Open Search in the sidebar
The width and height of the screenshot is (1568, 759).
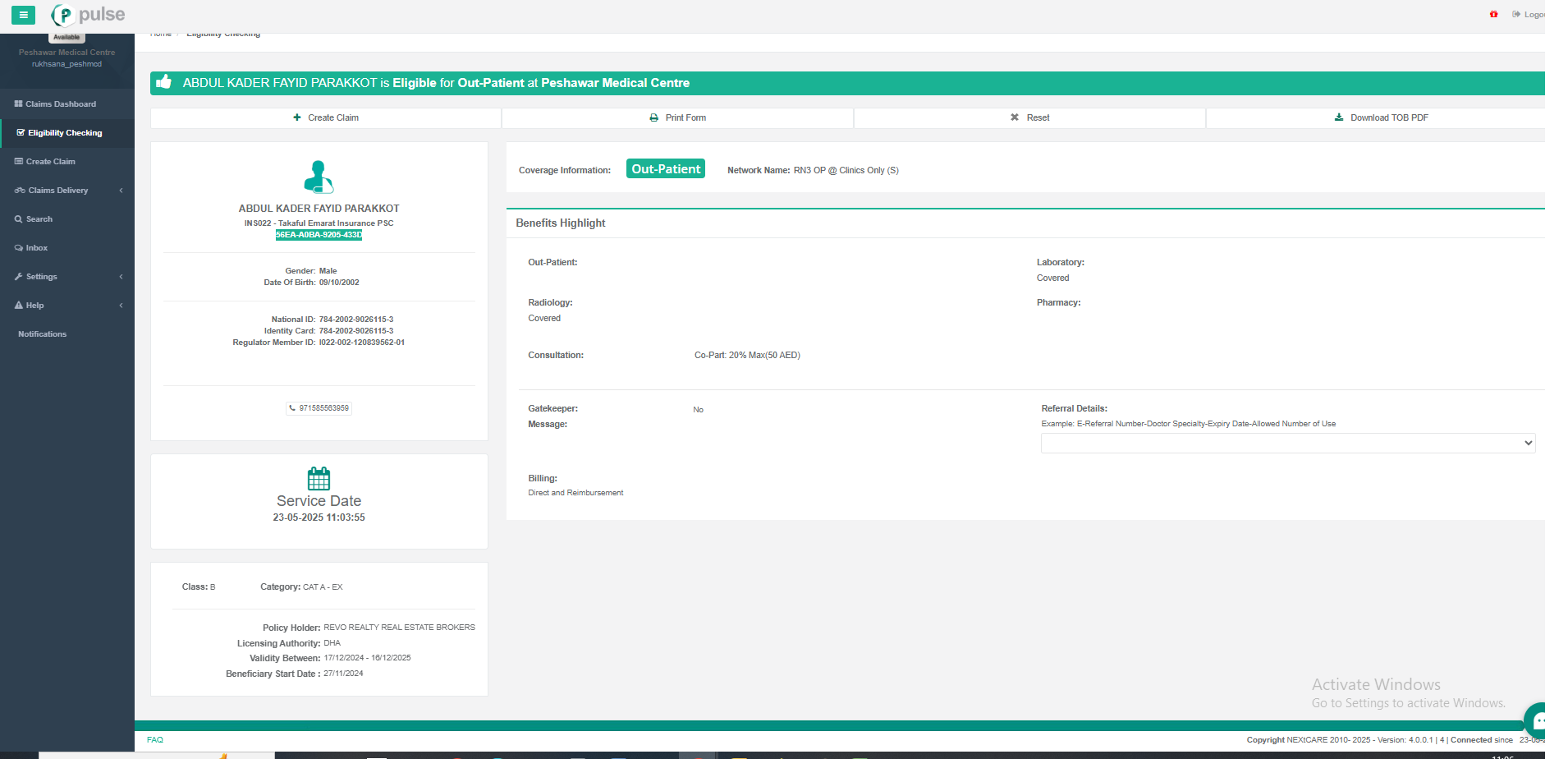[39, 219]
